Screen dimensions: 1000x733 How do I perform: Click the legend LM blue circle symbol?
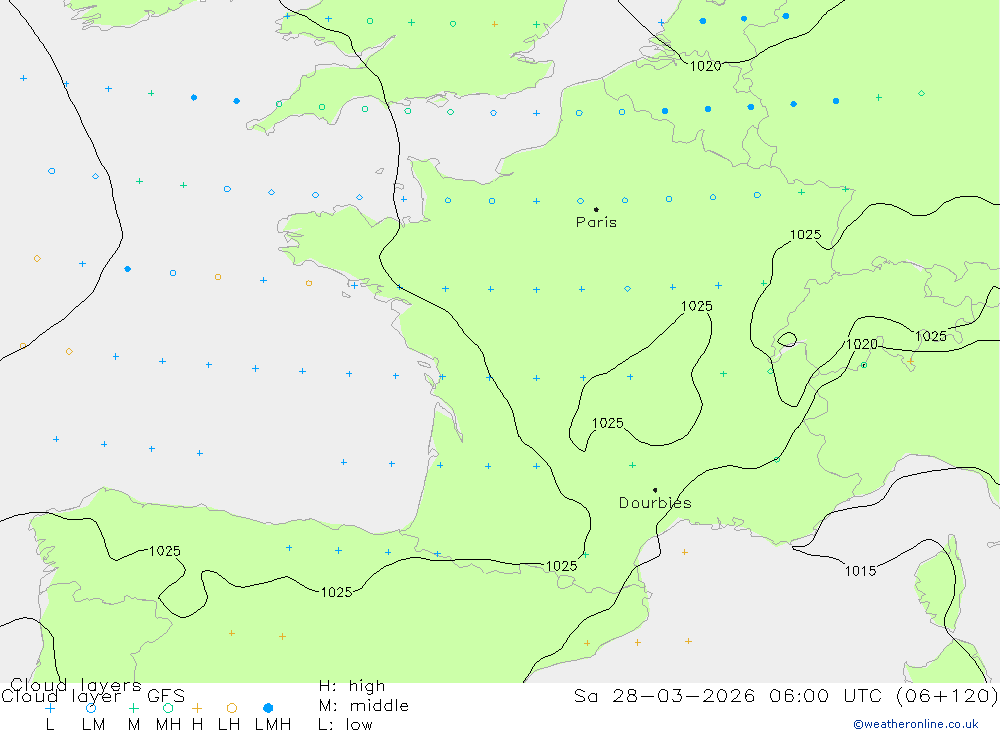(x=91, y=708)
